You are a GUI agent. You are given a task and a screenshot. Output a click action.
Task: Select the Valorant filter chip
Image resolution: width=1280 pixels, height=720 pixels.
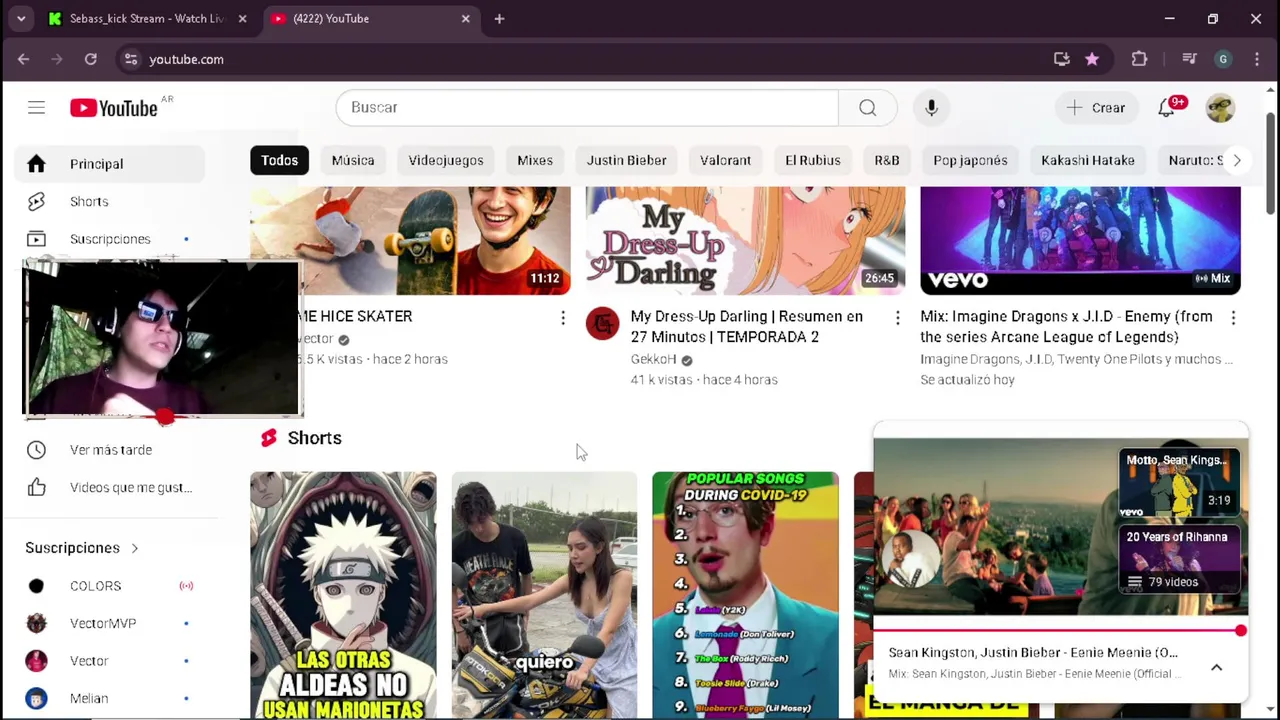click(725, 160)
